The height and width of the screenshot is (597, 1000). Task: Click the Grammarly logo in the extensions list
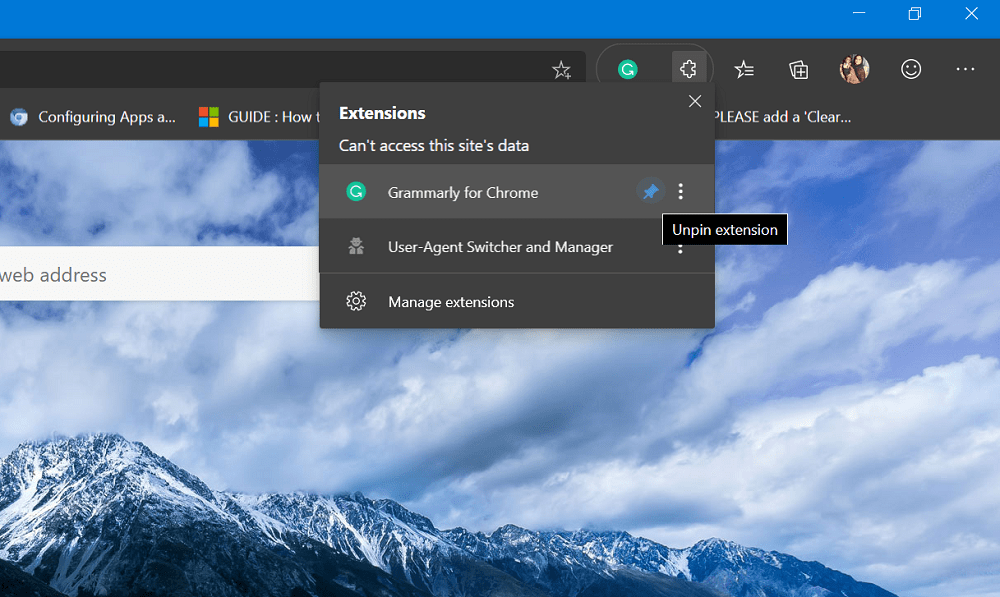[356, 191]
